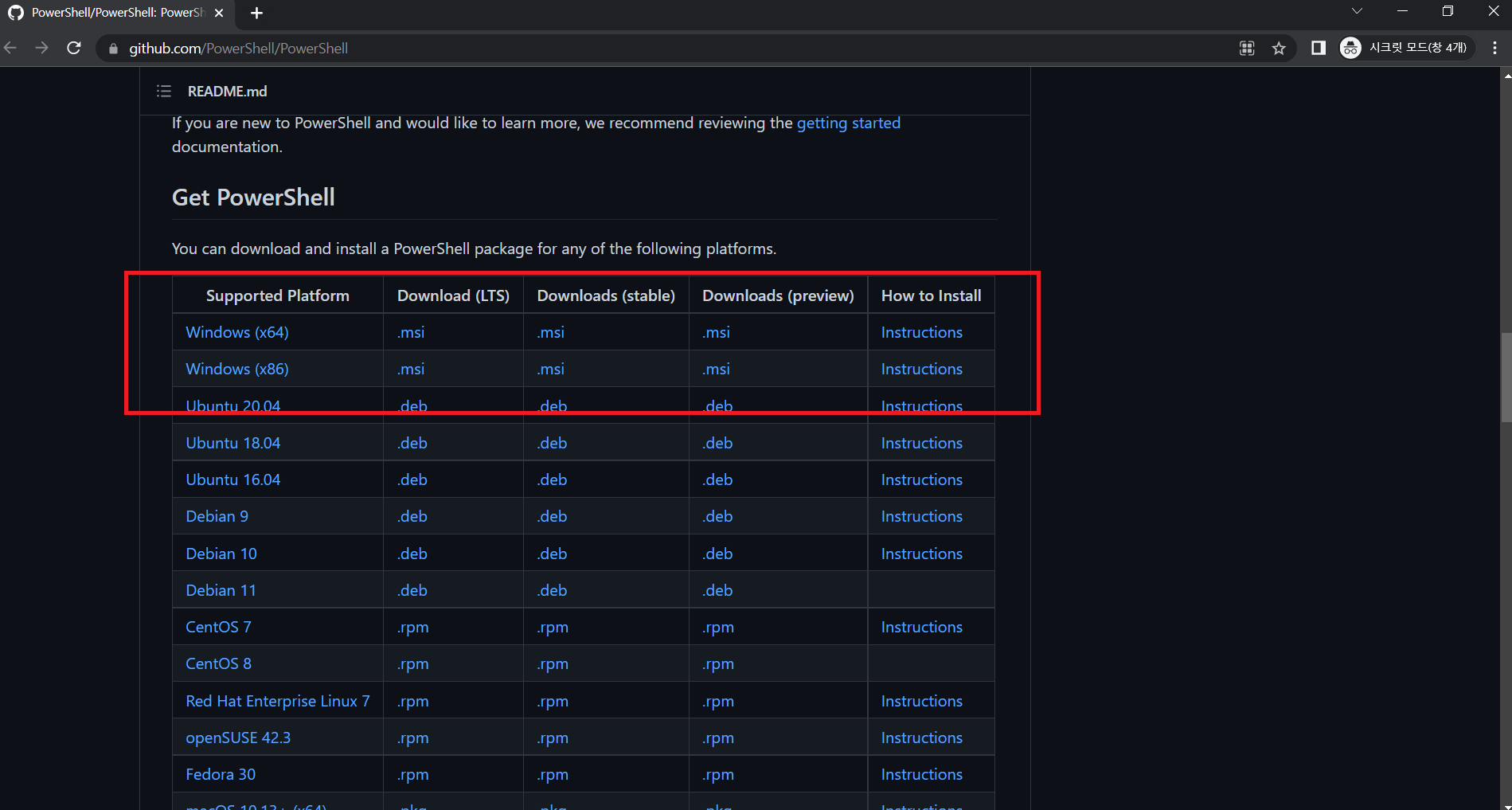Toggle the side panel icon
1512x810 pixels.
point(1319,48)
